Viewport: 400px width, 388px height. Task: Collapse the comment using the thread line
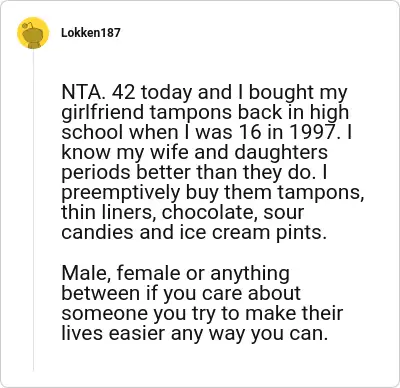(x=33, y=211)
